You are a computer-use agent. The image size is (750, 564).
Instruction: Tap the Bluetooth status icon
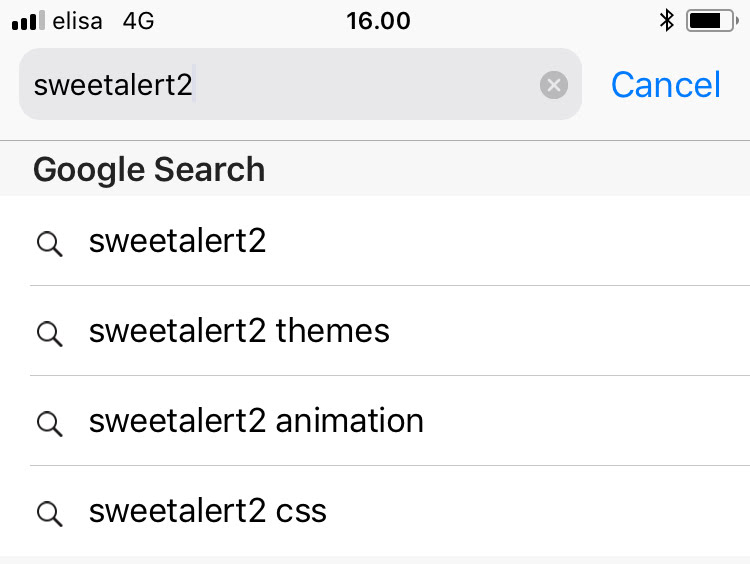[667, 20]
